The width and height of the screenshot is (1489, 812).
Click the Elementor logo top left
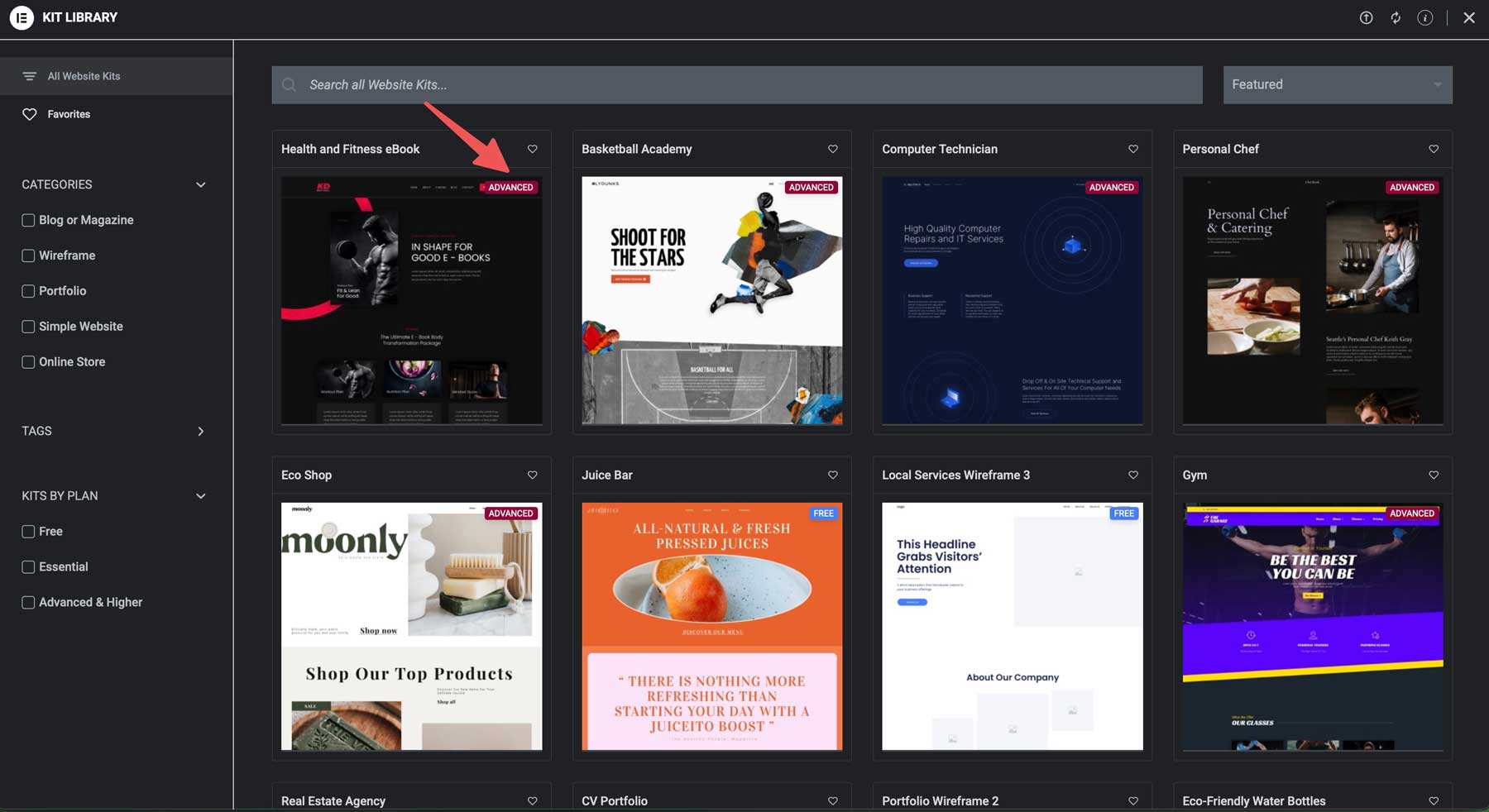[21, 17]
